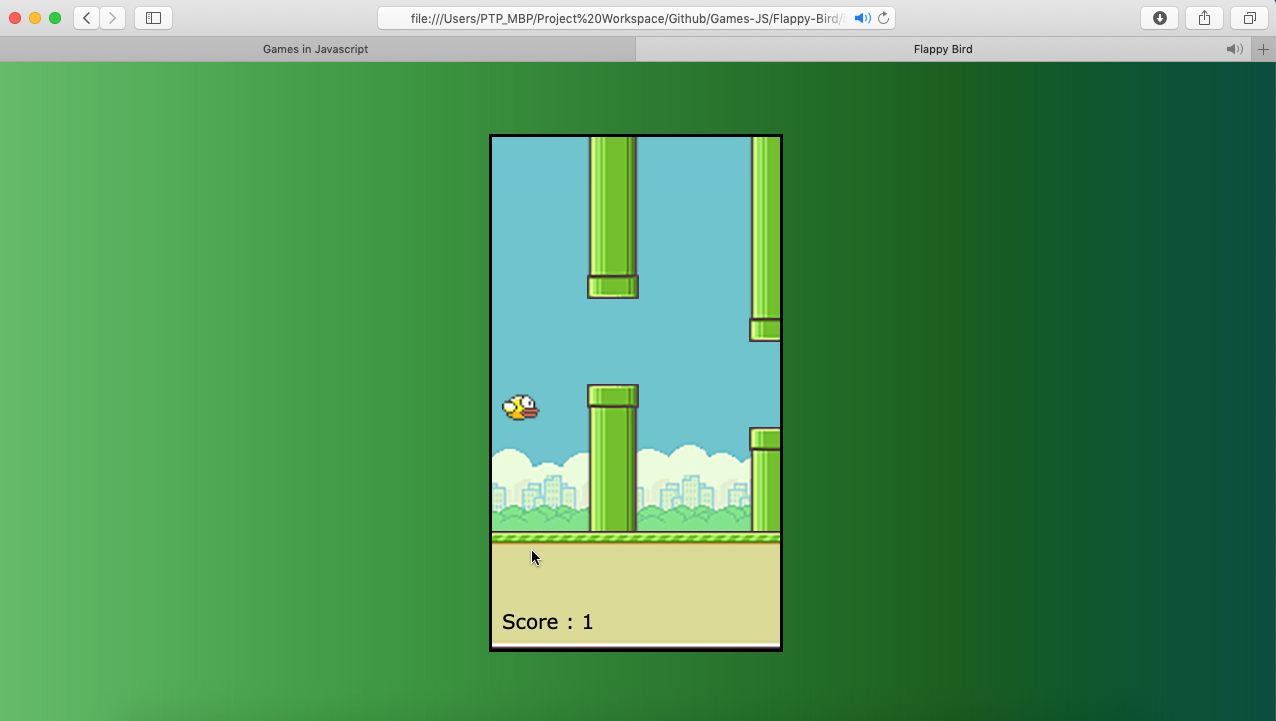Mute the Flappy Bird tab speaker

point(1235,49)
